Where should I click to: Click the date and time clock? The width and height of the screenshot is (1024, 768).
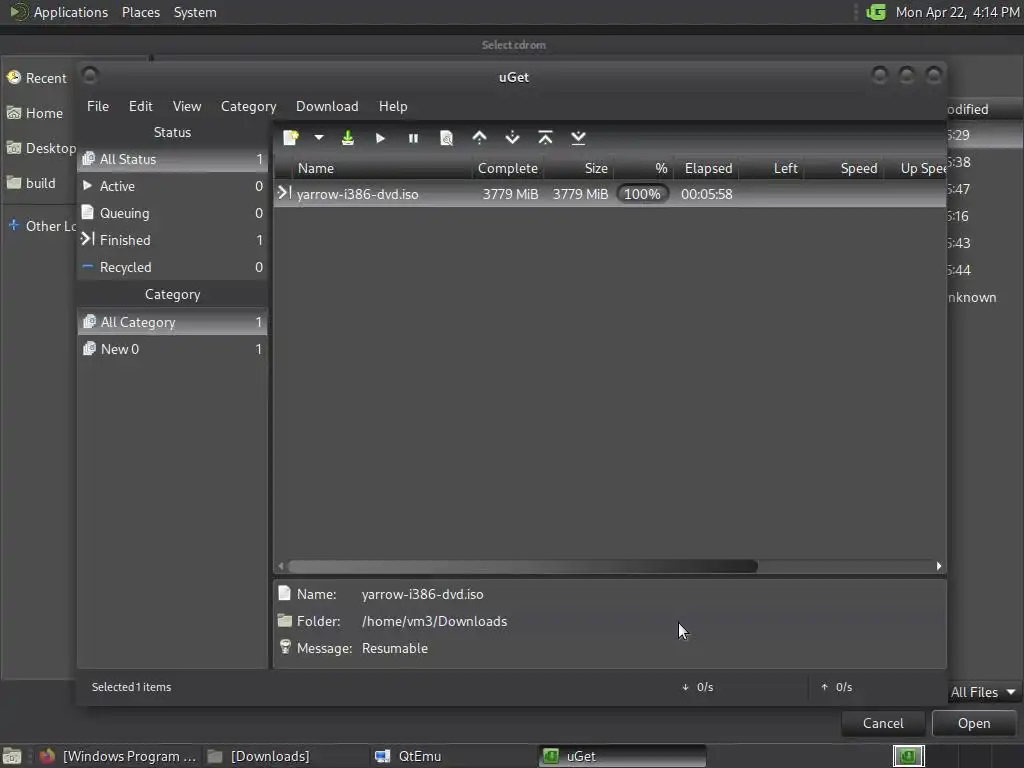pos(957,12)
